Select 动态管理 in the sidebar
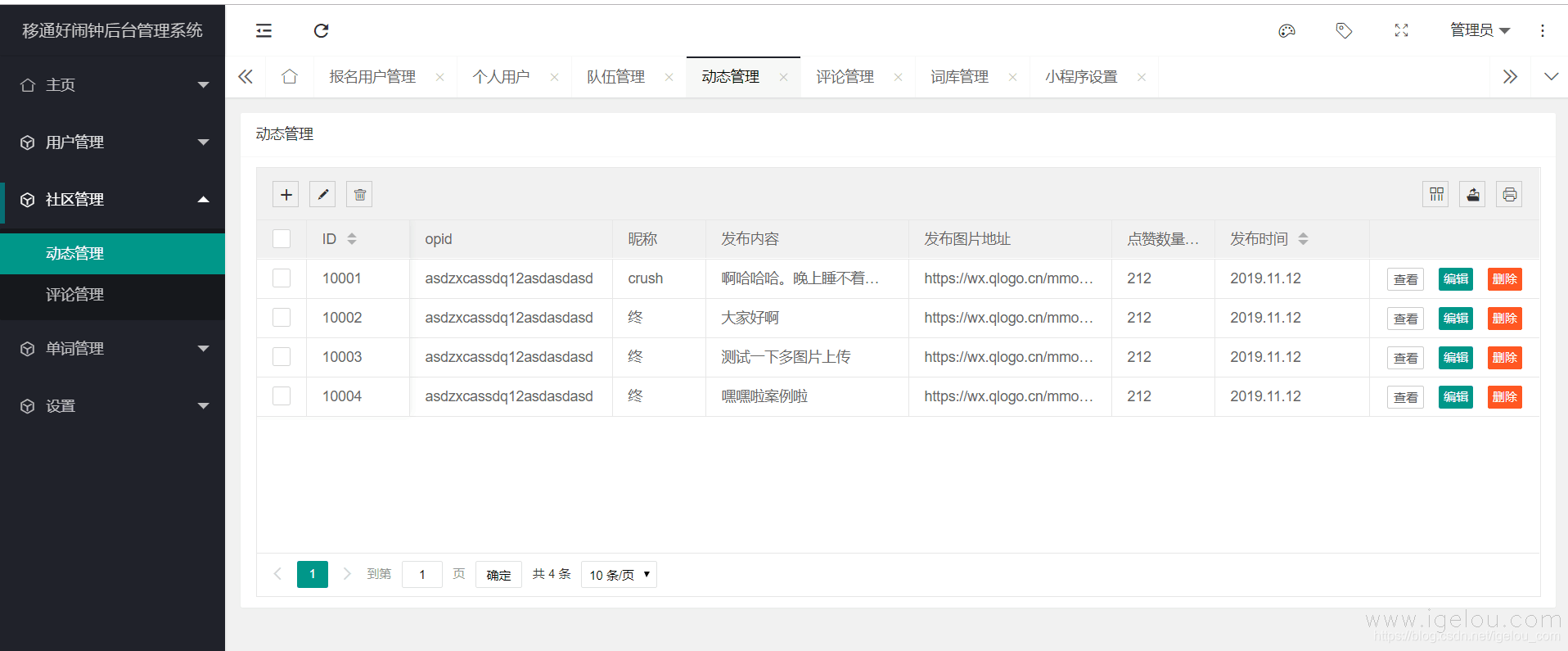 coord(113,254)
